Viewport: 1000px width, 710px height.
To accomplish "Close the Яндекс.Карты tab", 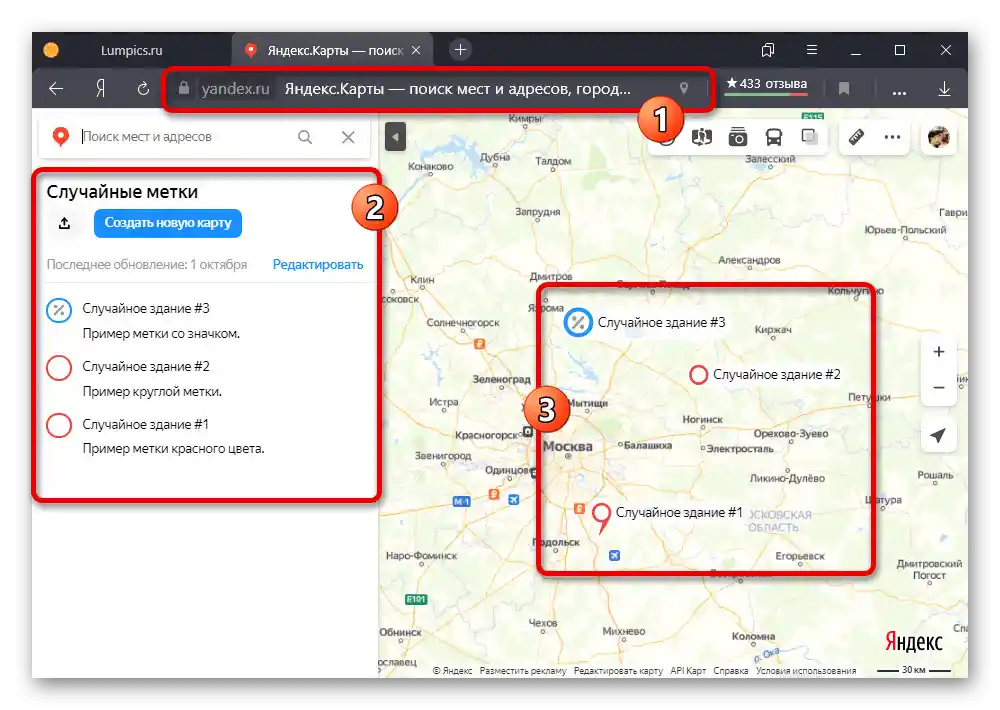I will pos(416,50).
